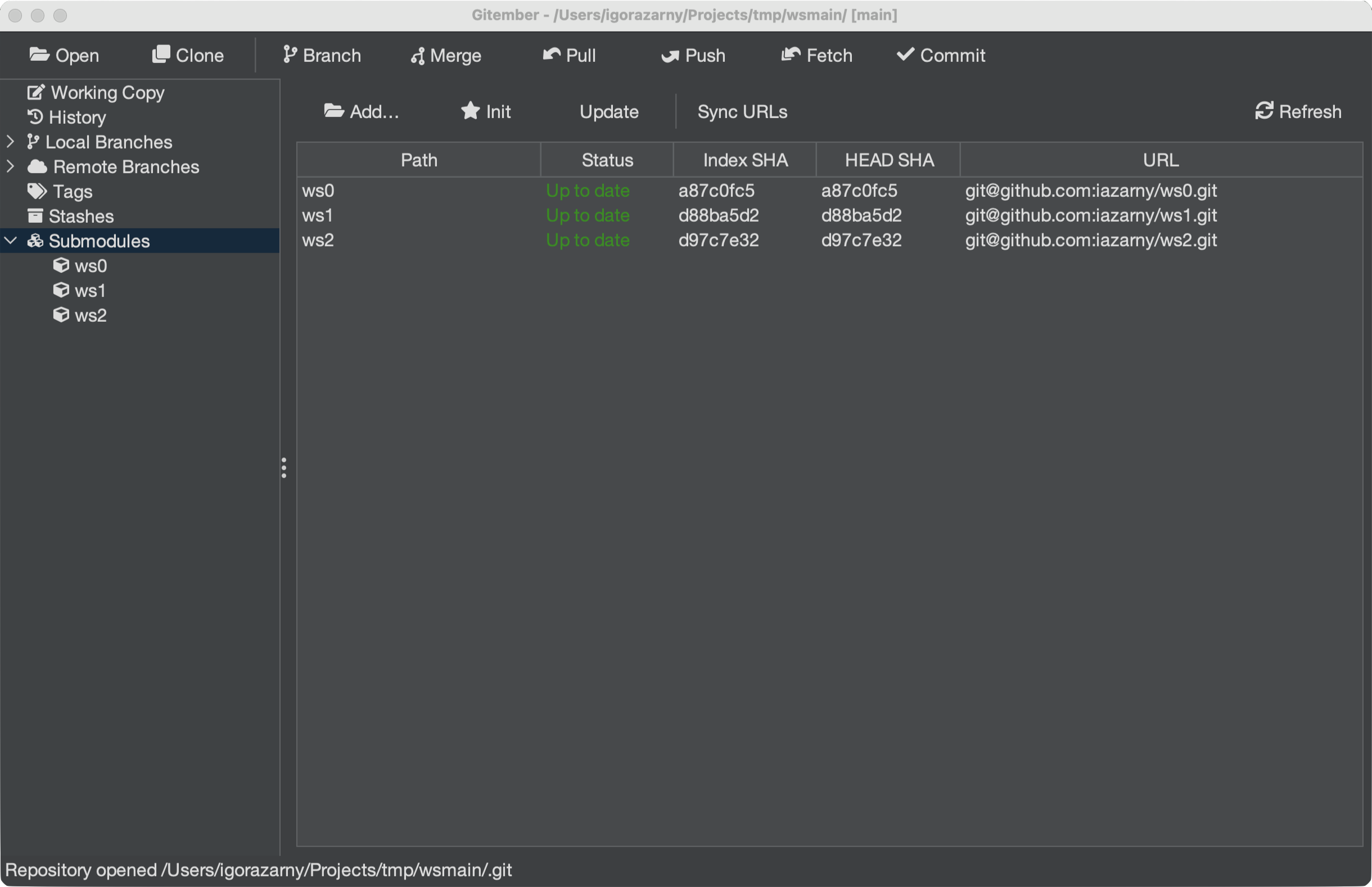Click the Update submodules button
Image resolution: width=1372 pixels, height=887 pixels.
[609, 112]
